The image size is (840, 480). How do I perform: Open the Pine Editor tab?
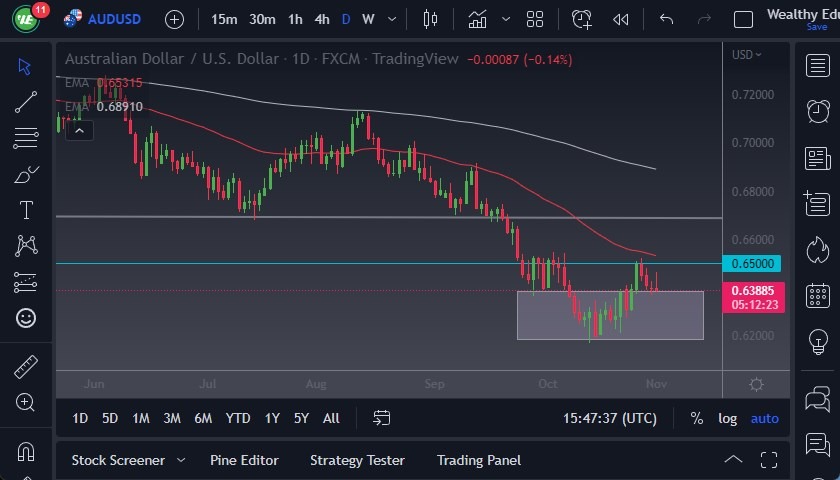click(x=244, y=460)
